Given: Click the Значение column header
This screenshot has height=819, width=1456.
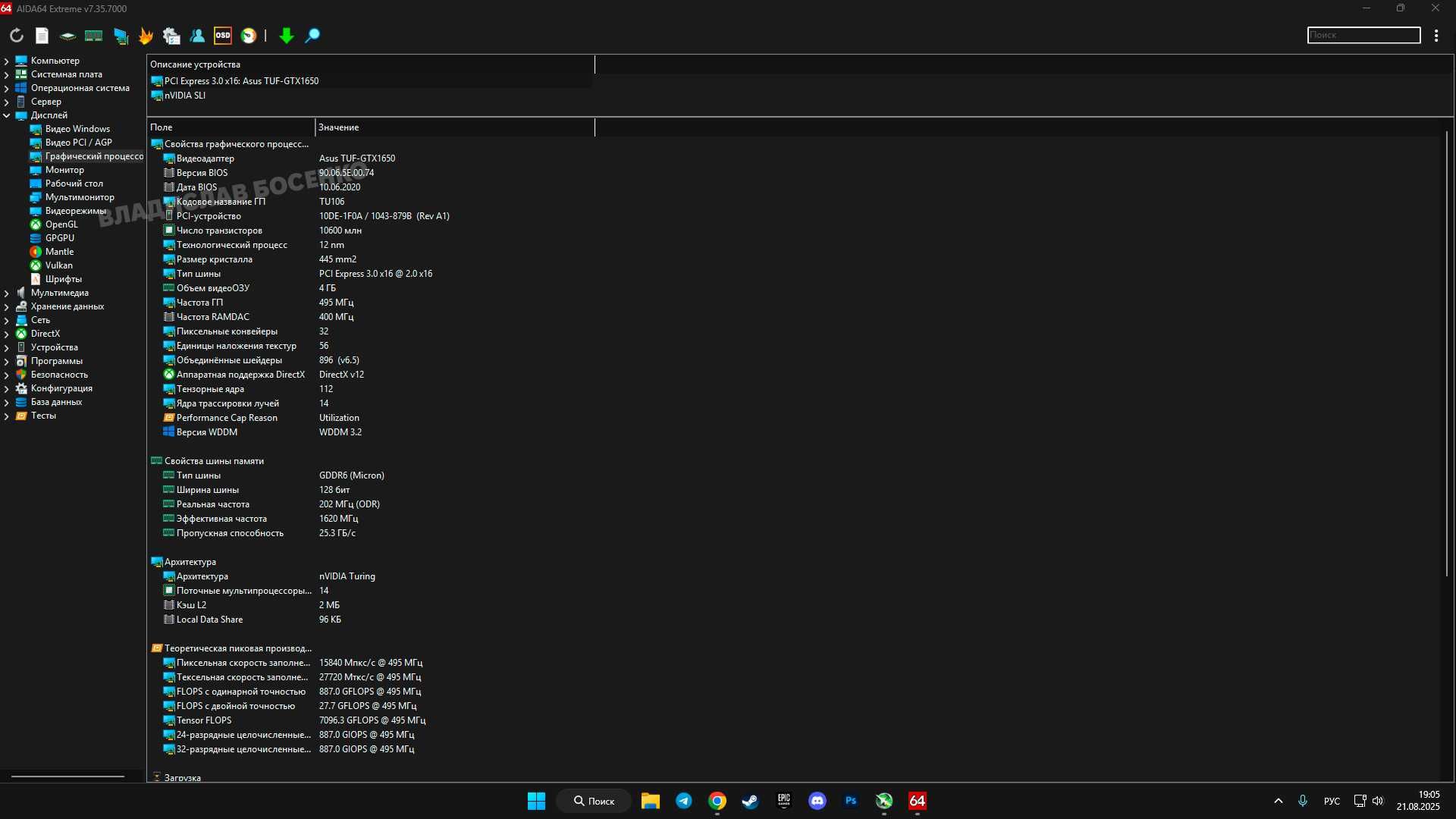Looking at the screenshot, I should click(x=454, y=127).
